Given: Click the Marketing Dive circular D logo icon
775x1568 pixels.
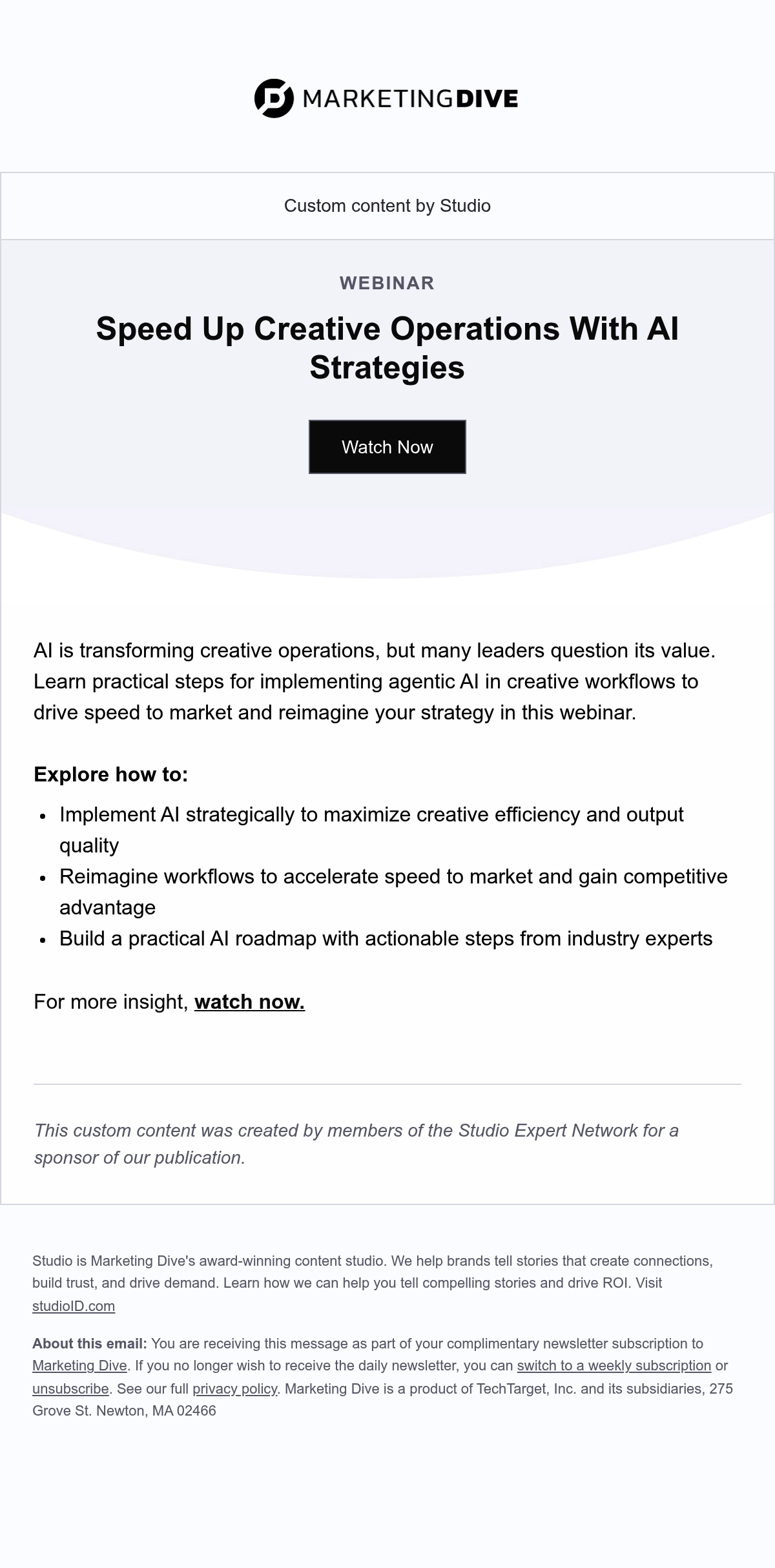Looking at the screenshot, I should [x=274, y=98].
